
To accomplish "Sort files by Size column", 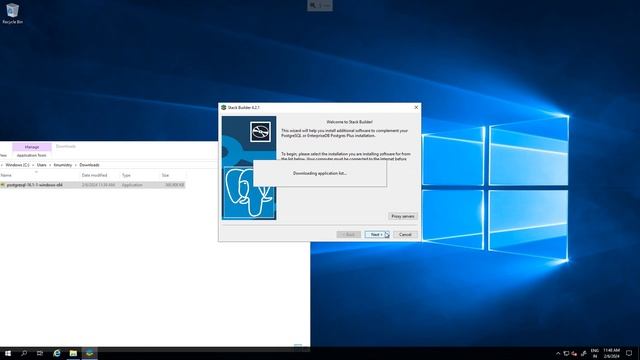I will pyautogui.click(x=172, y=175).
